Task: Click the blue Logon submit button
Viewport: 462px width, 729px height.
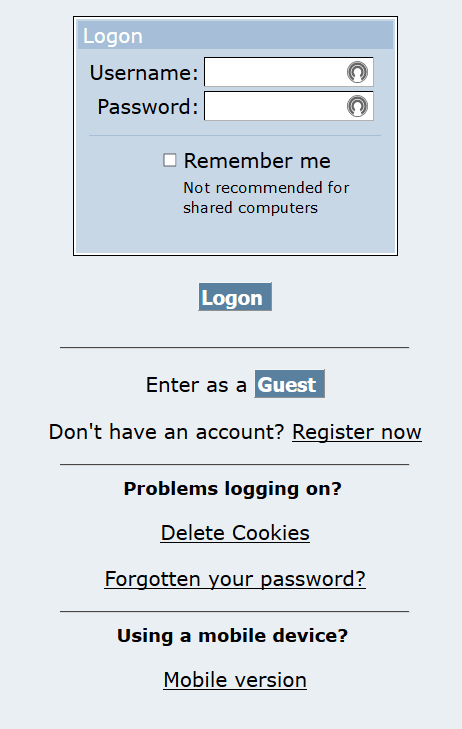Action: tap(235, 297)
